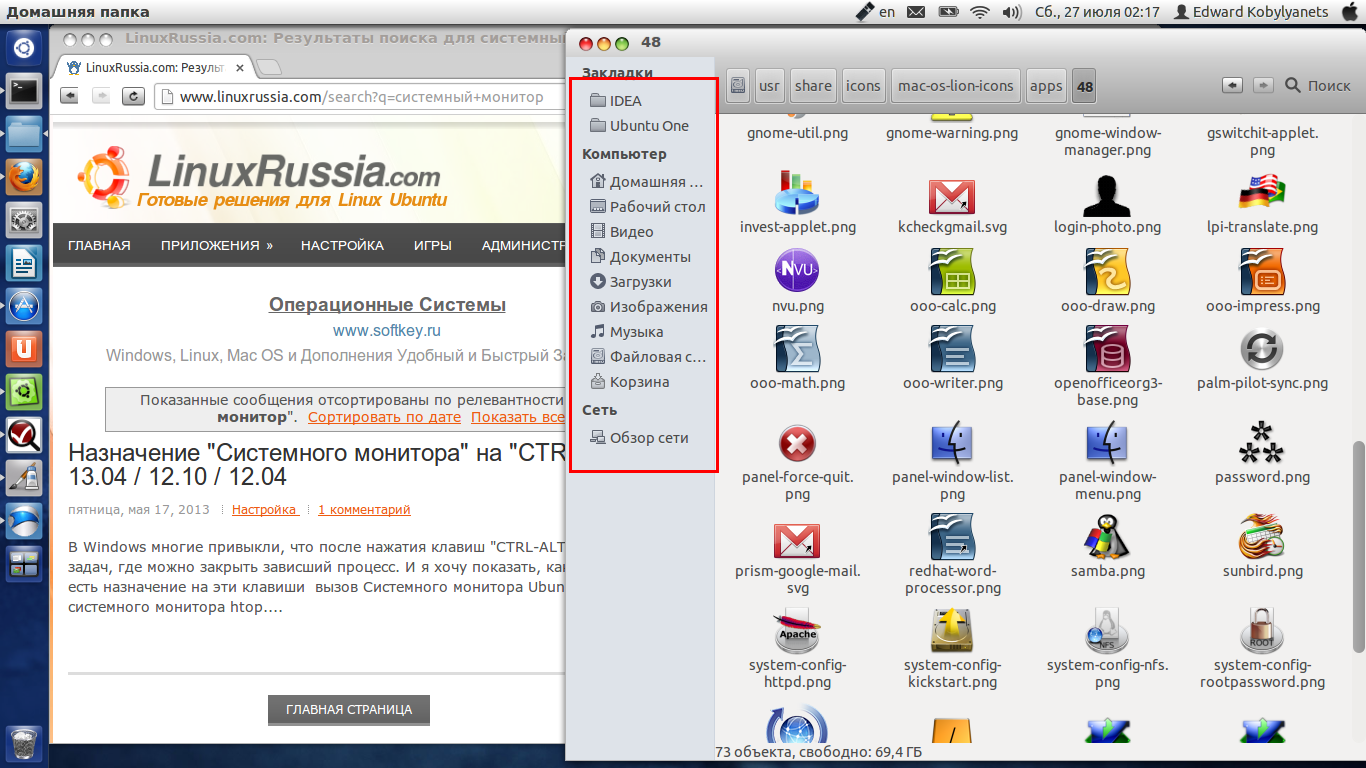Open Загрузки in the sidebar
The width and height of the screenshot is (1366, 768).
[630, 282]
